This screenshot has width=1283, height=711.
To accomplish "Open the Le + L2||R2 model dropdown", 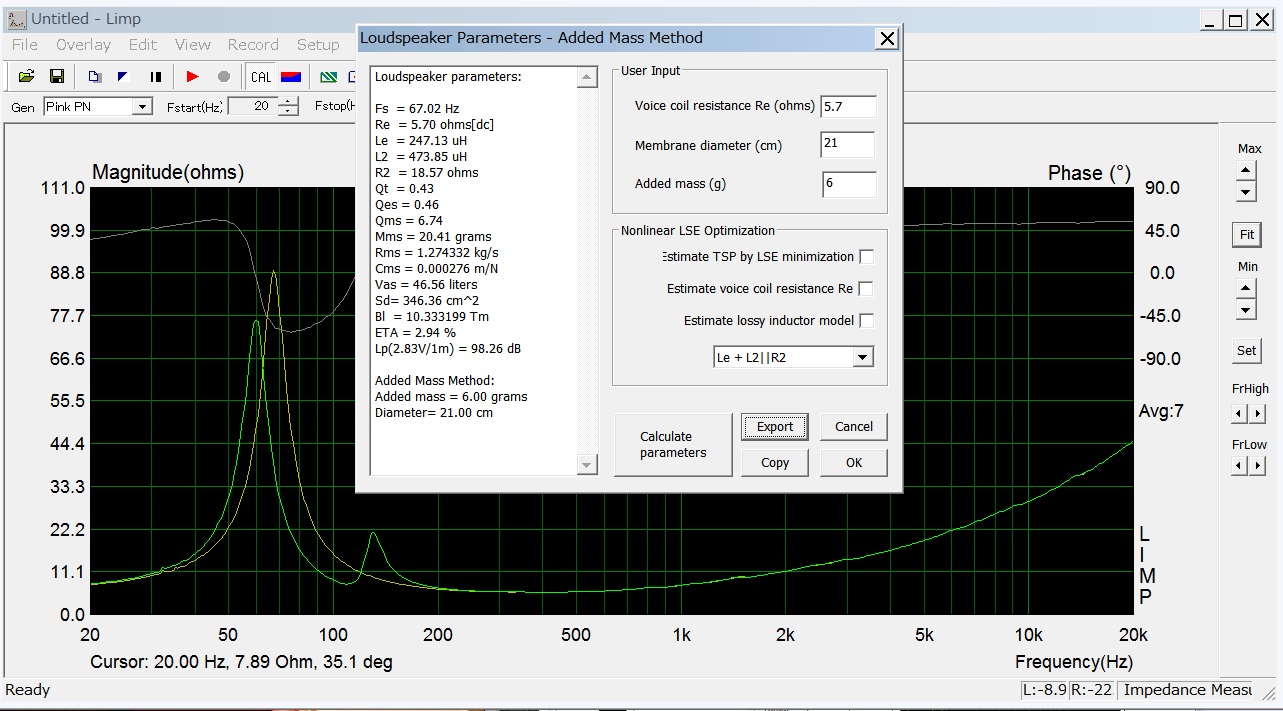I will 864,357.
